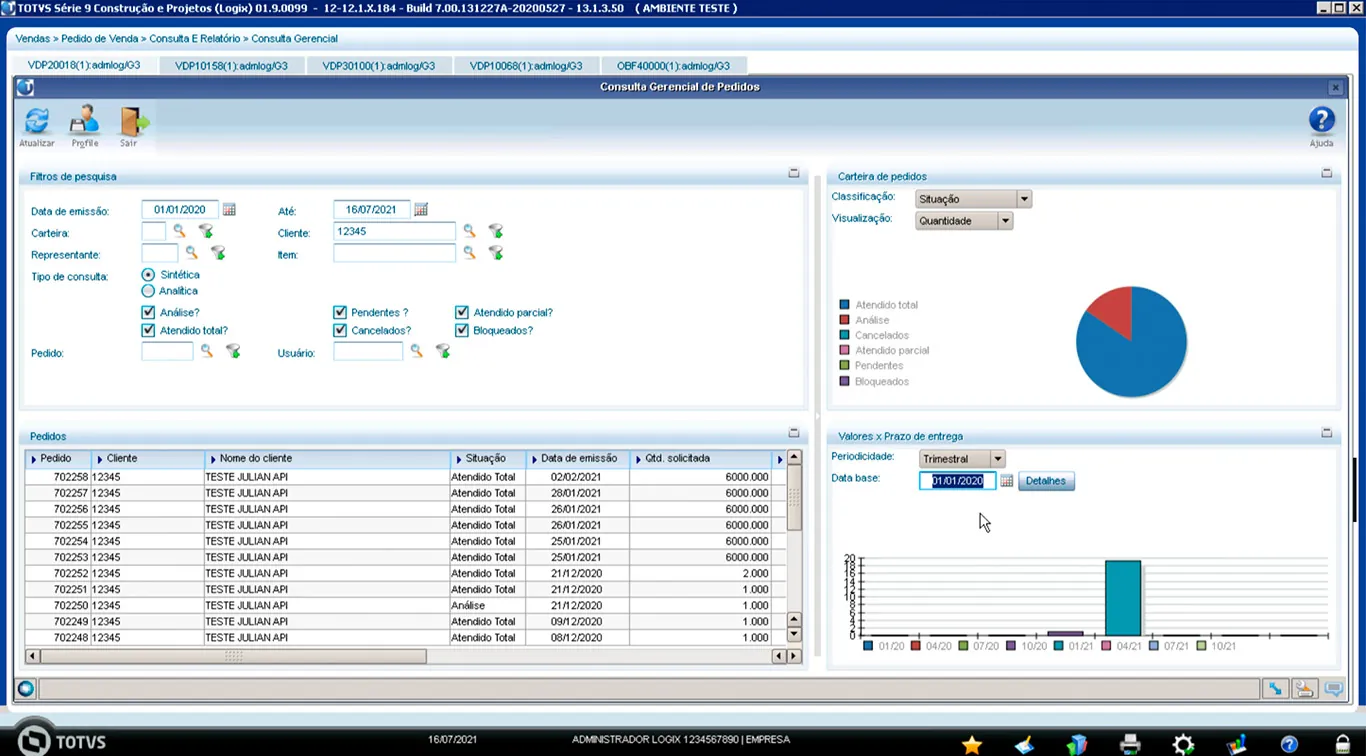Open the Classificação dropdown

pyautogui.click(x=1023, y=199)
